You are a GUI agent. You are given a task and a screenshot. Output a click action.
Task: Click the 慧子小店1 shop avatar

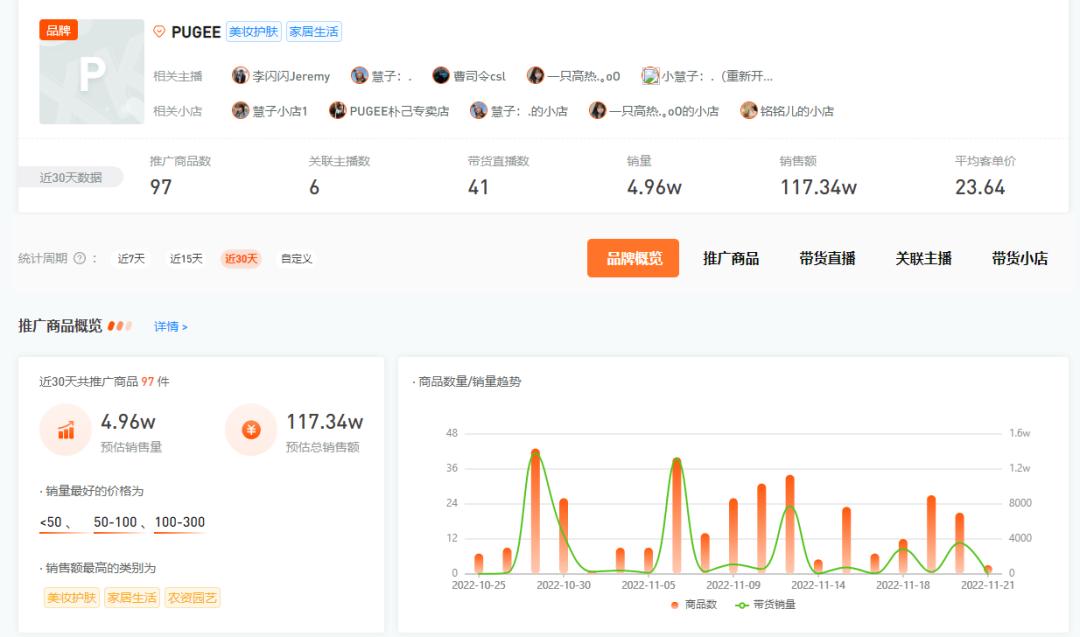click(238, 110)
